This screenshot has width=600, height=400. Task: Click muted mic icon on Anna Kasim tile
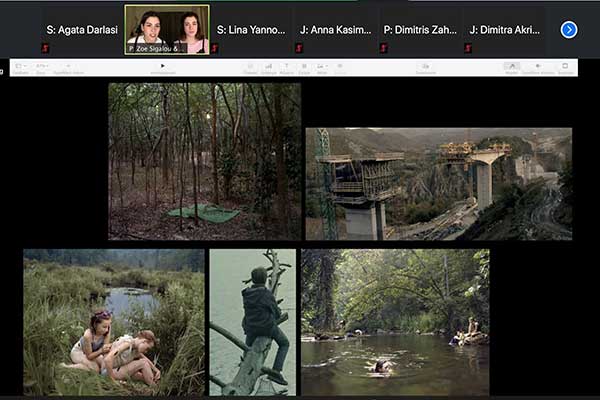pyautogui.click(x=299, y=48)
